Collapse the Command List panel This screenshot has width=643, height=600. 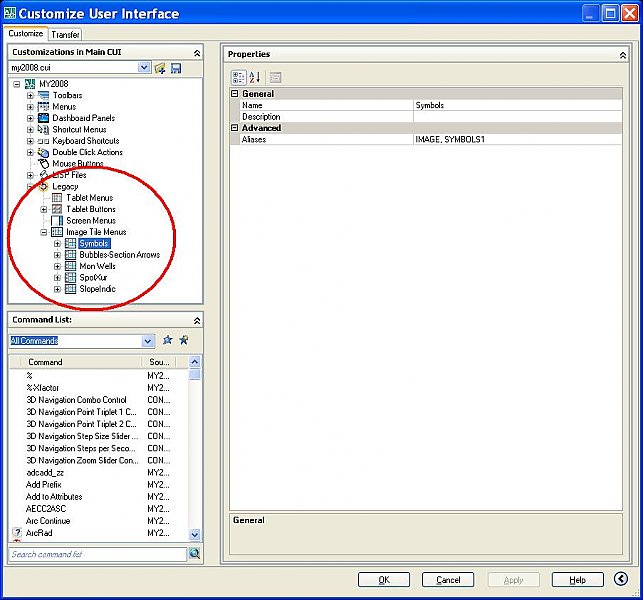pos(197,321)
